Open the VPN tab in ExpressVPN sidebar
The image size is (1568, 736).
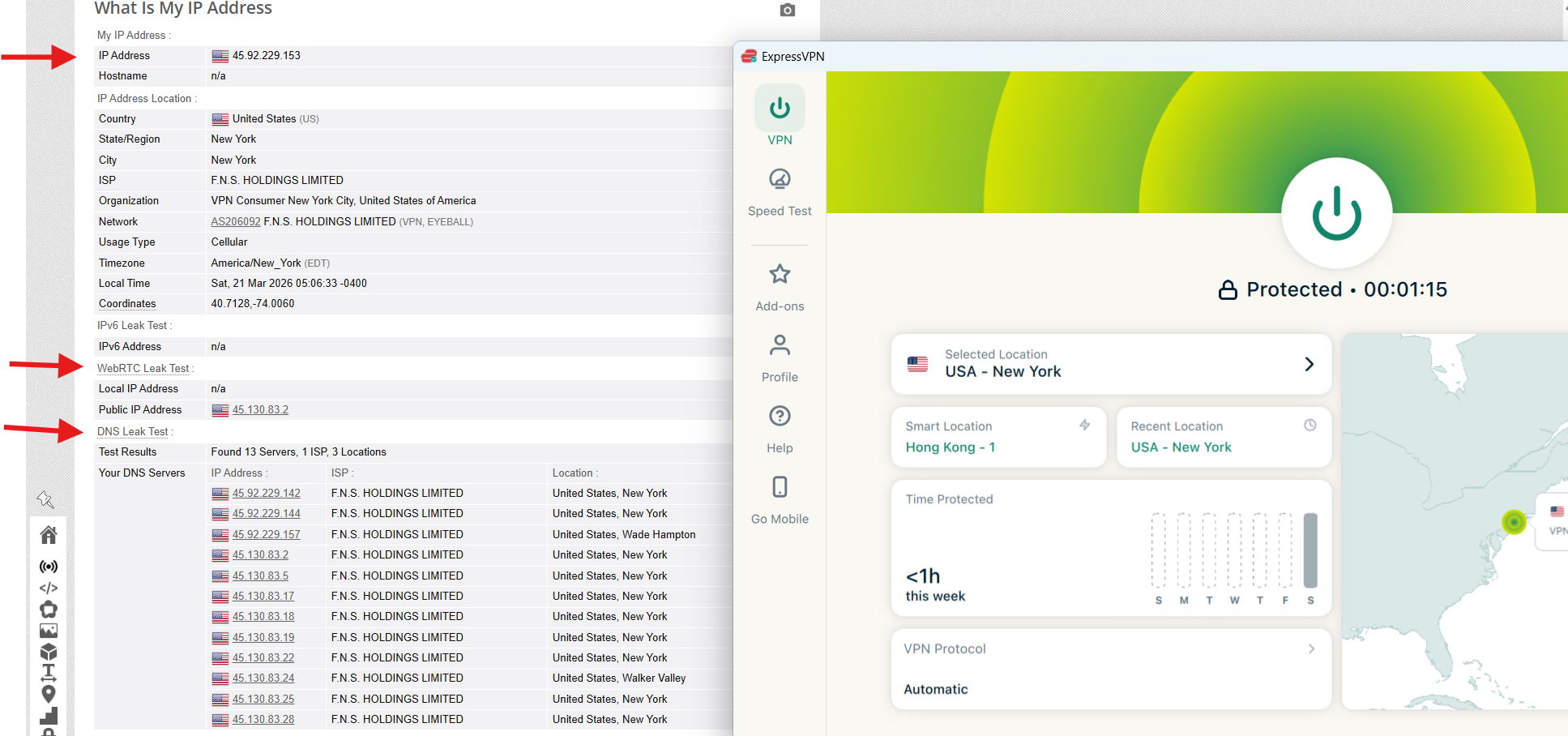click(x=780, y=116)
